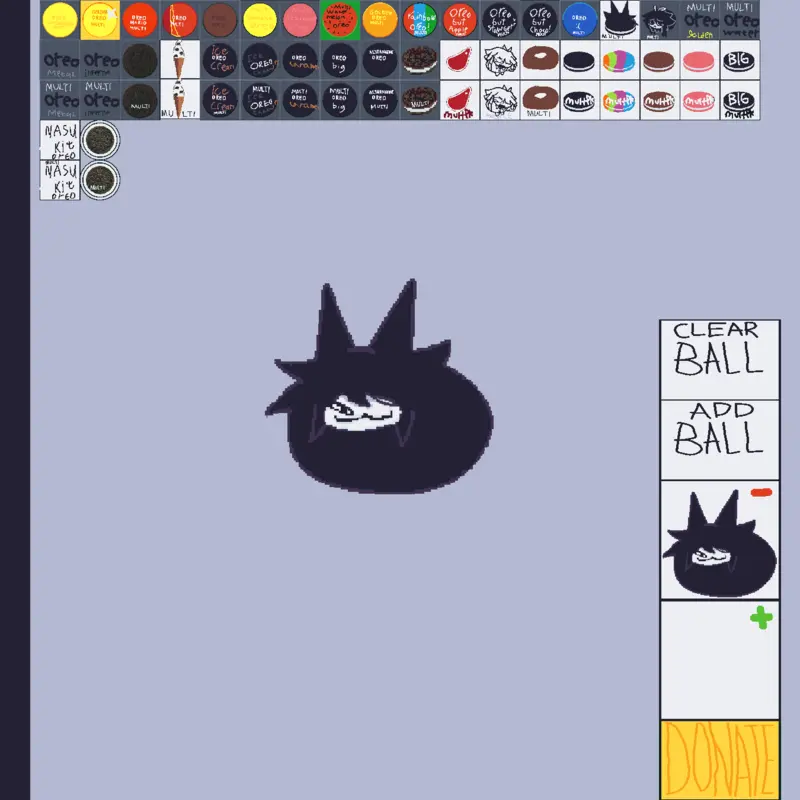
Task: Select the red 'Oreo but Apple' ball
Action: (460, 20)
